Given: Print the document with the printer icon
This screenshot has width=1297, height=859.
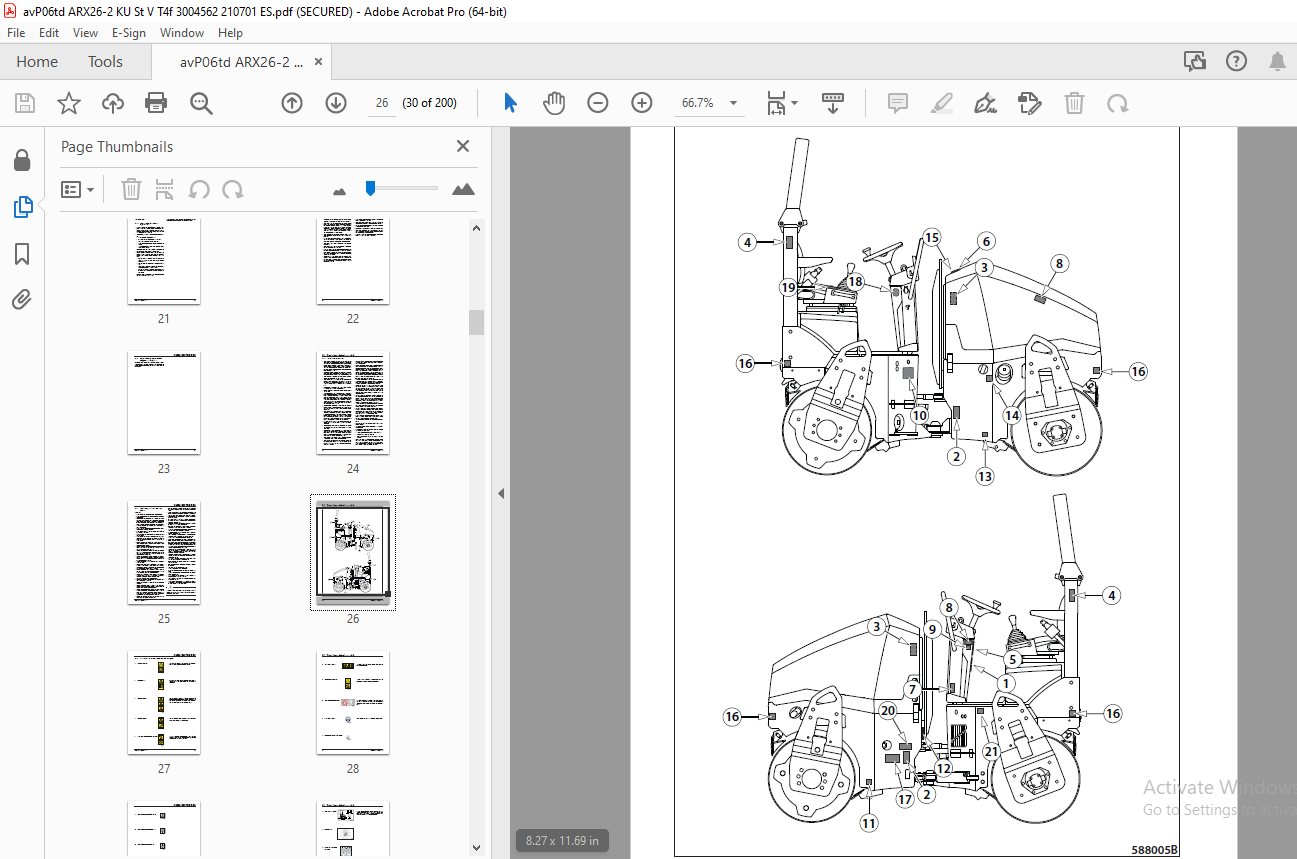Looking at the screenshot, I should point(156,103).
